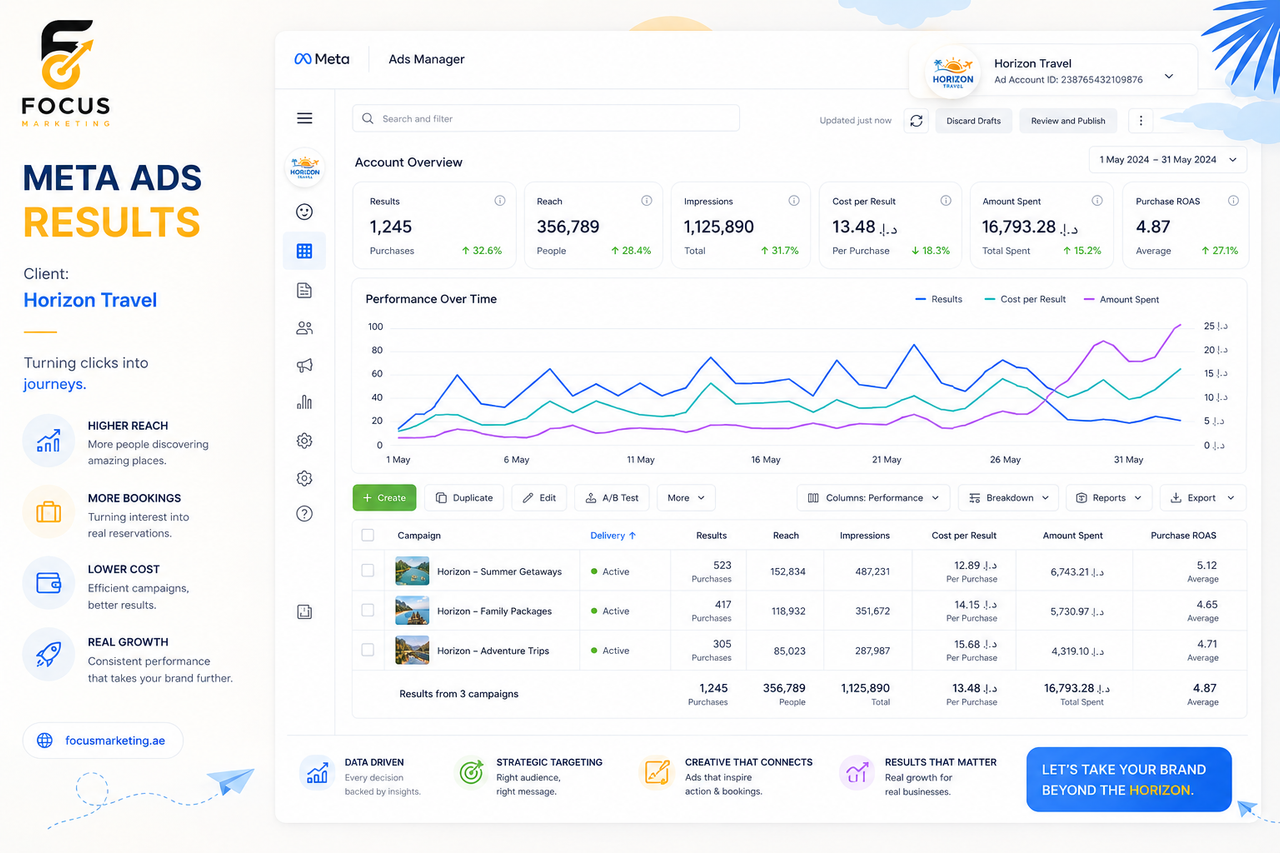Click the Family Packages campaign thumbnail
This screenshot has width=1280, height=853.
(x=412, y=610)
